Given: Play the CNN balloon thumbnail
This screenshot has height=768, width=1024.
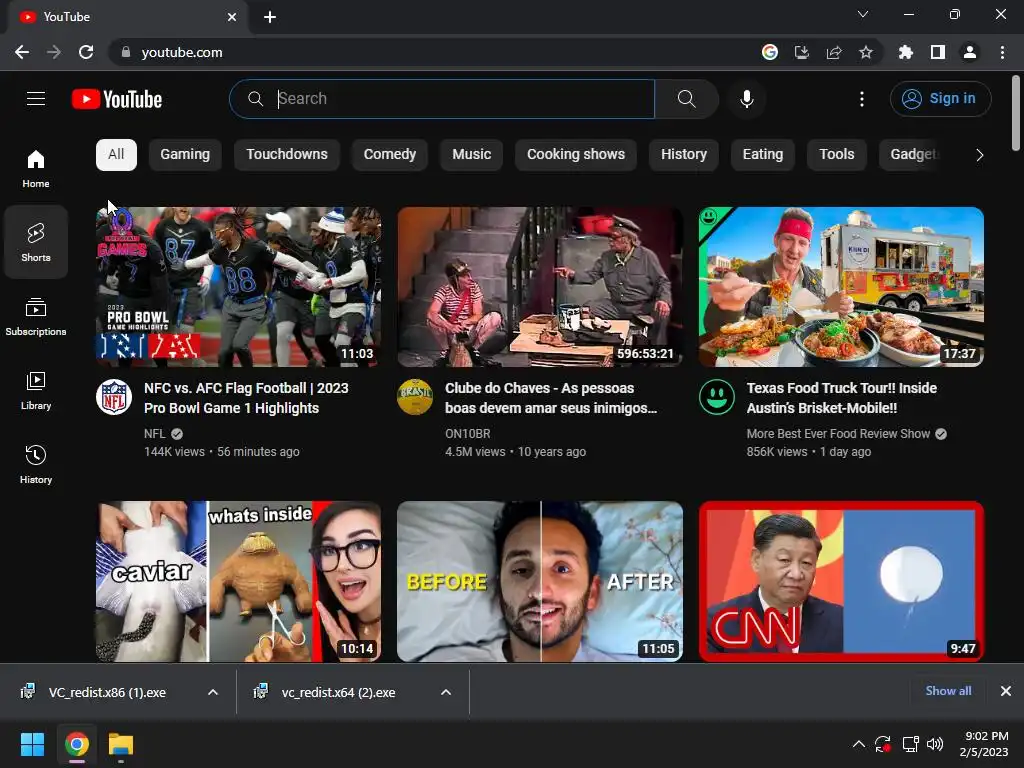Looking at the screenshot, I should [x=841, y=581].
